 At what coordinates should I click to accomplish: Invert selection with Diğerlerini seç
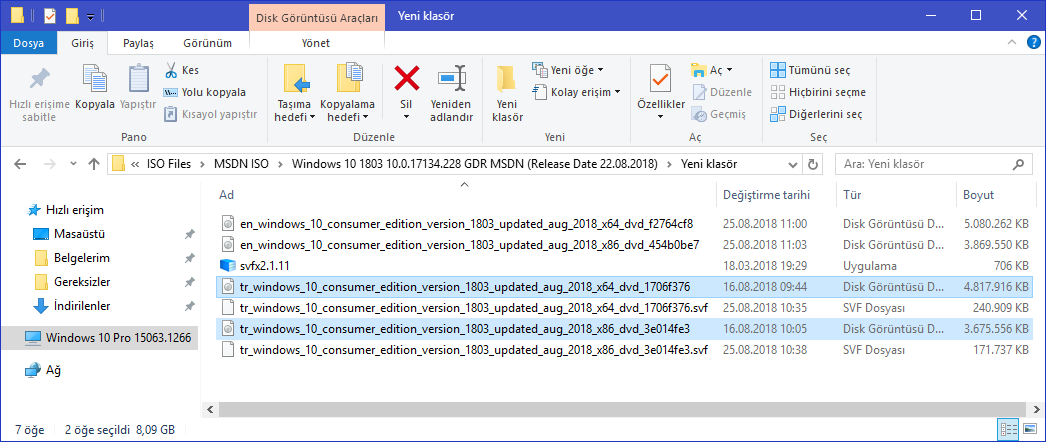coord(817,114)
